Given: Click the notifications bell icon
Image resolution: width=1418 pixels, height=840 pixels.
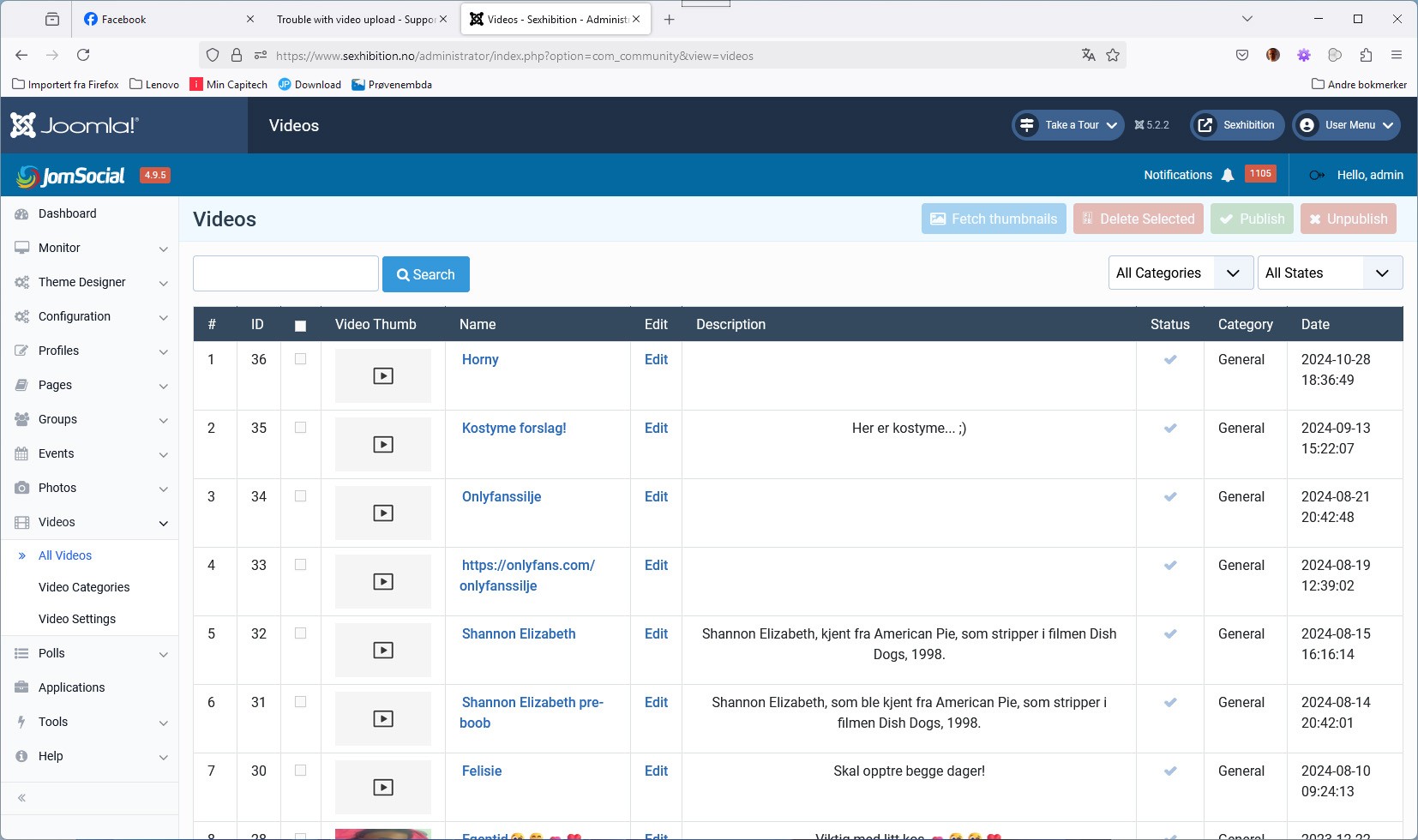Looking at the screenshot, I should (x=1228, y=175).
